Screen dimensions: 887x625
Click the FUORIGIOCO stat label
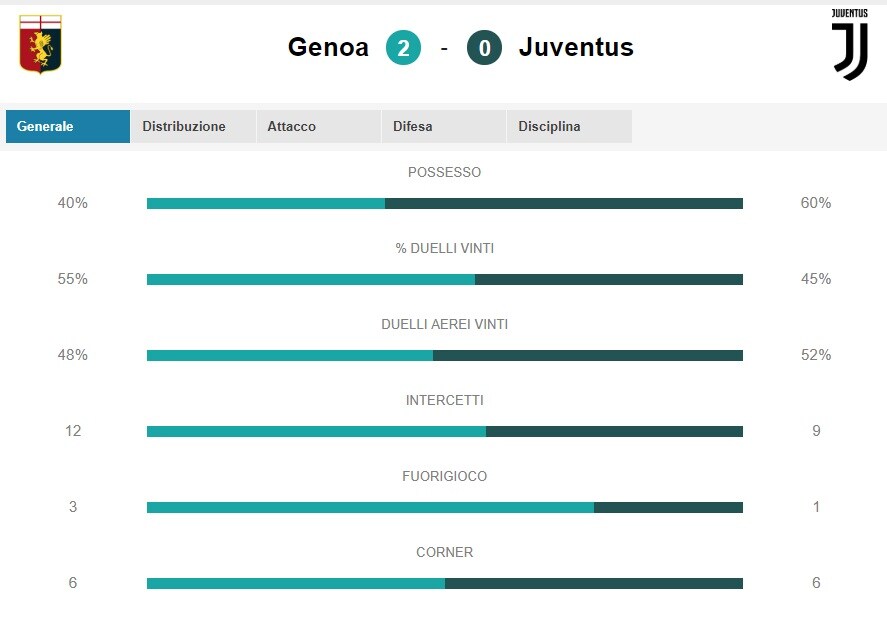coord(445,476)
